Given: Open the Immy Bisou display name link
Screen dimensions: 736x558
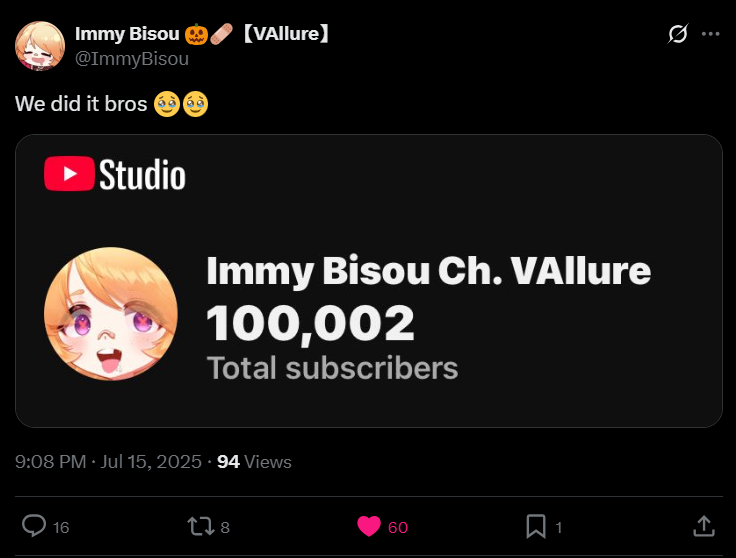Looking at the screenshot, I should tap(127, 34).
